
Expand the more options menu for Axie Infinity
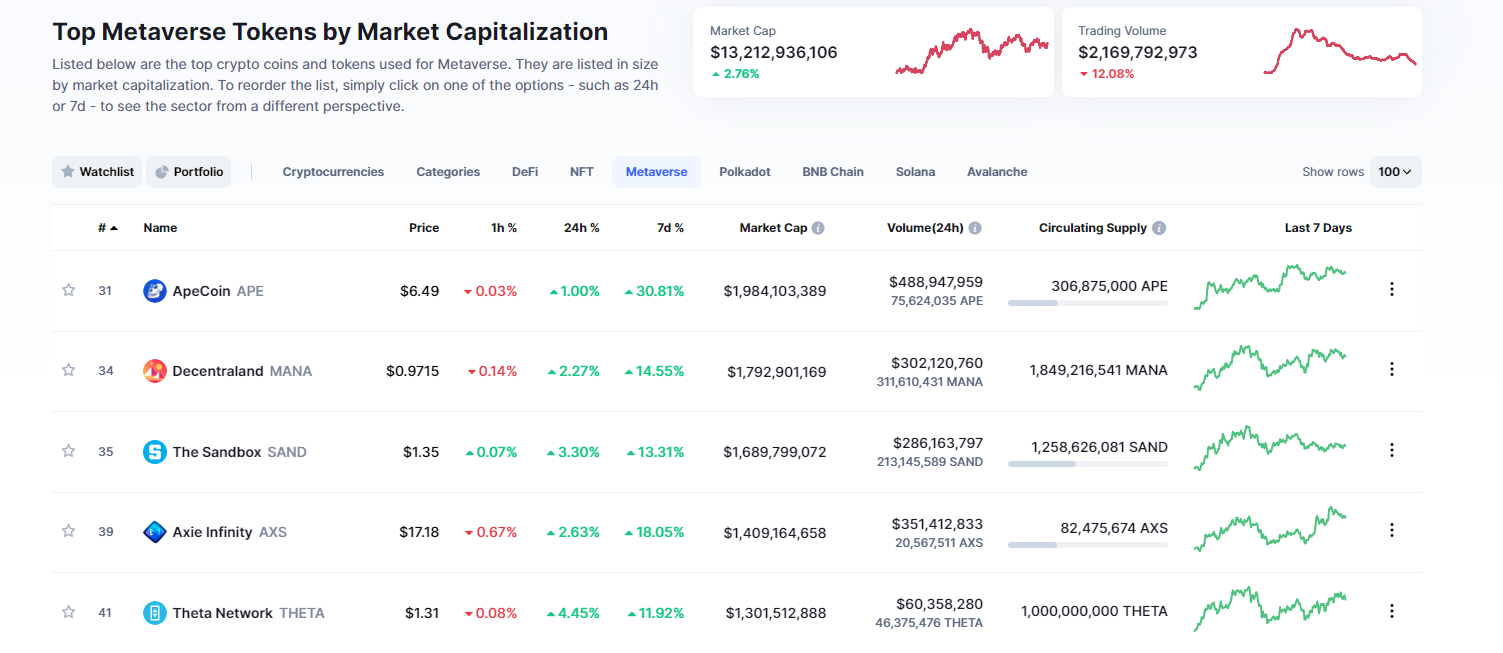[x=1391, y=530]
